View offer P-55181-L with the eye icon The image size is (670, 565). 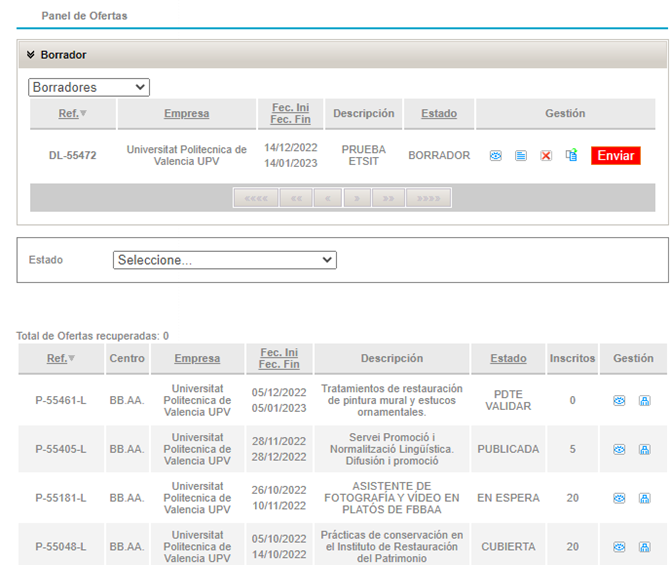point(619,498)
